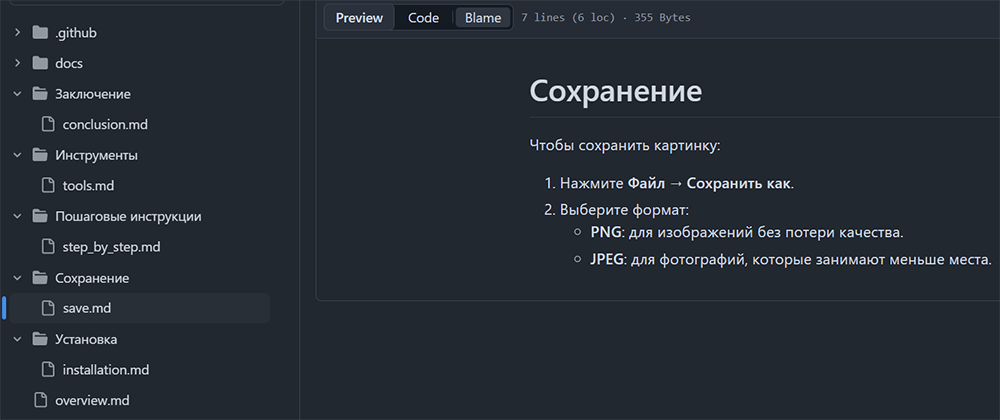Screen dimensions: 1000x420
Task: Switch to the Preview tab
Action: pos(360,18)
